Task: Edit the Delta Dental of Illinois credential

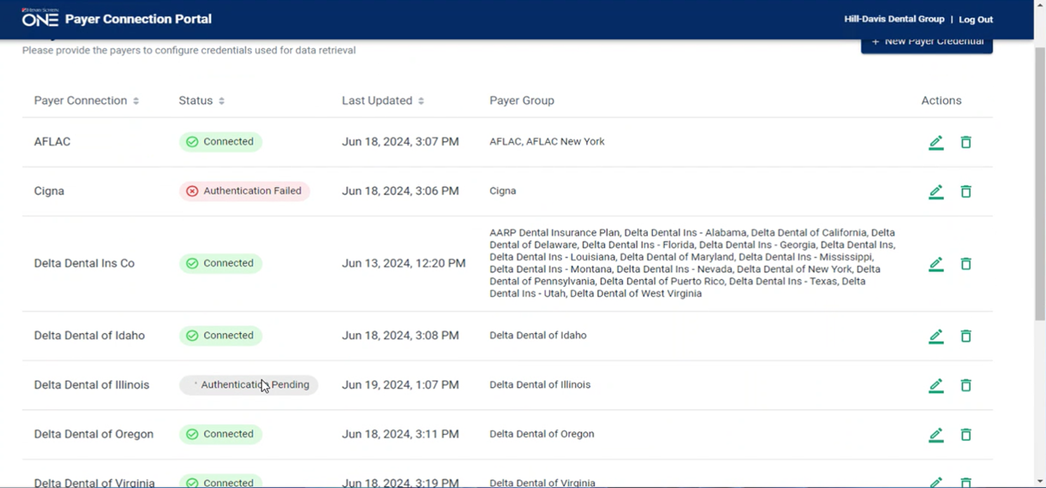Action: pyautogui.click(x=936, y=385)
